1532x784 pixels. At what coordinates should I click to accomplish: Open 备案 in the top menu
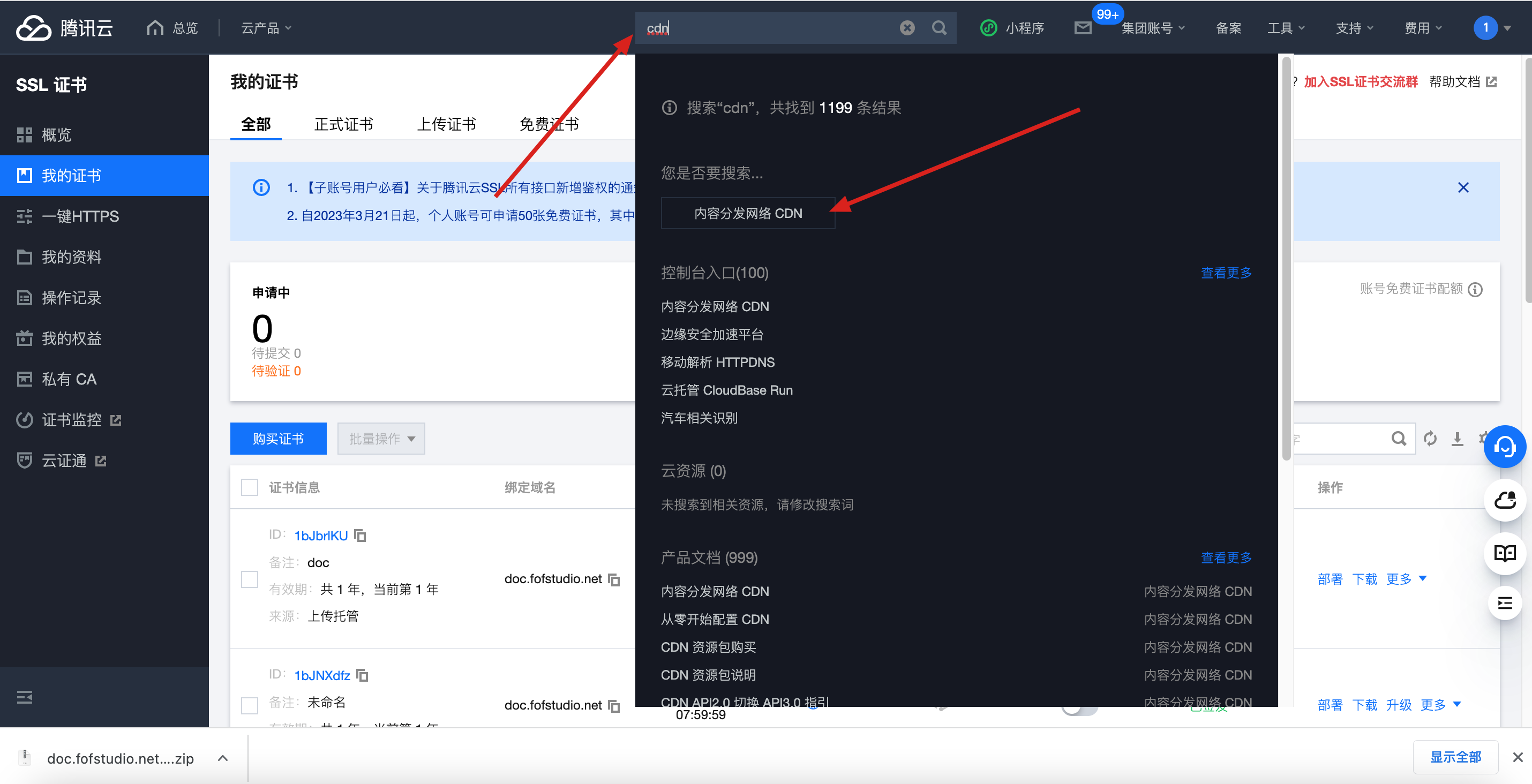[x=1229, y=28]
